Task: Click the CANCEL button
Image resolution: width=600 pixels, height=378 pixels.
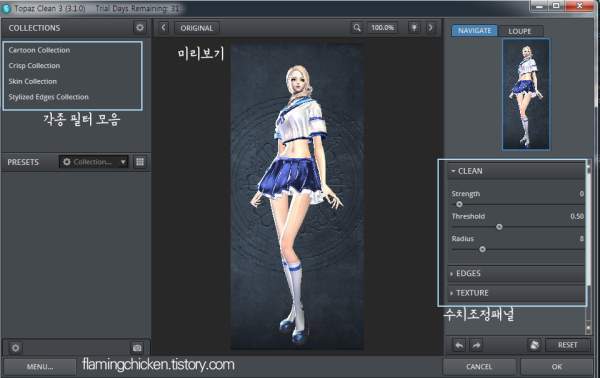Action: coord(479,367)
